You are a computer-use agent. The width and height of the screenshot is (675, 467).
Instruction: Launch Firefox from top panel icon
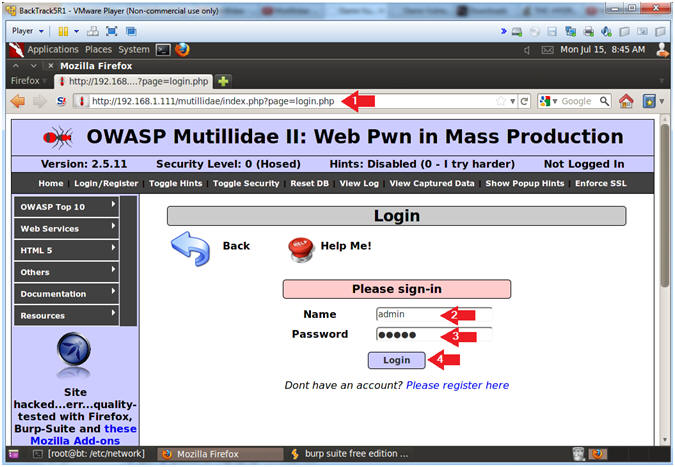tap(182, 49)
